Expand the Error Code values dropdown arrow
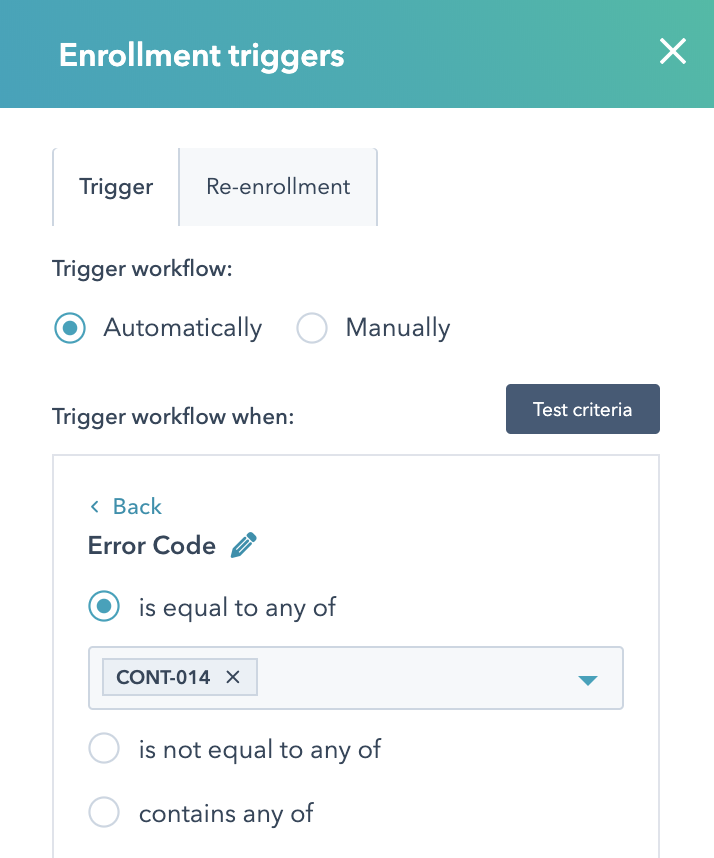This screenshot has height=858, width=714. pyautogui.click(x=588, y=680)
